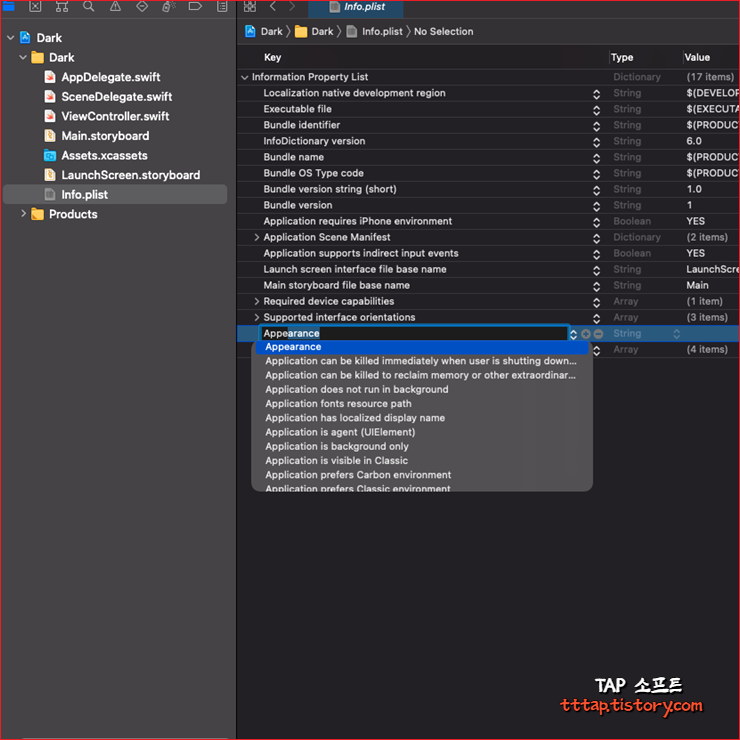This screenshot has height=740, width=740.
Task: Select the Info.plist editor tab
Action: tap(356, 7)
